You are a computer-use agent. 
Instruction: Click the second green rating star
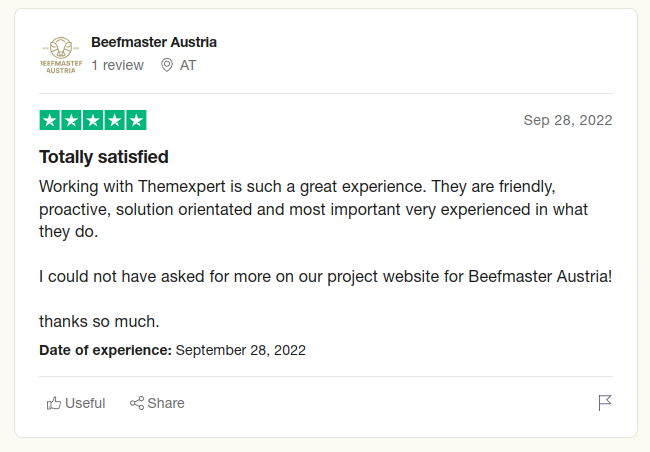tap(71, 120)
